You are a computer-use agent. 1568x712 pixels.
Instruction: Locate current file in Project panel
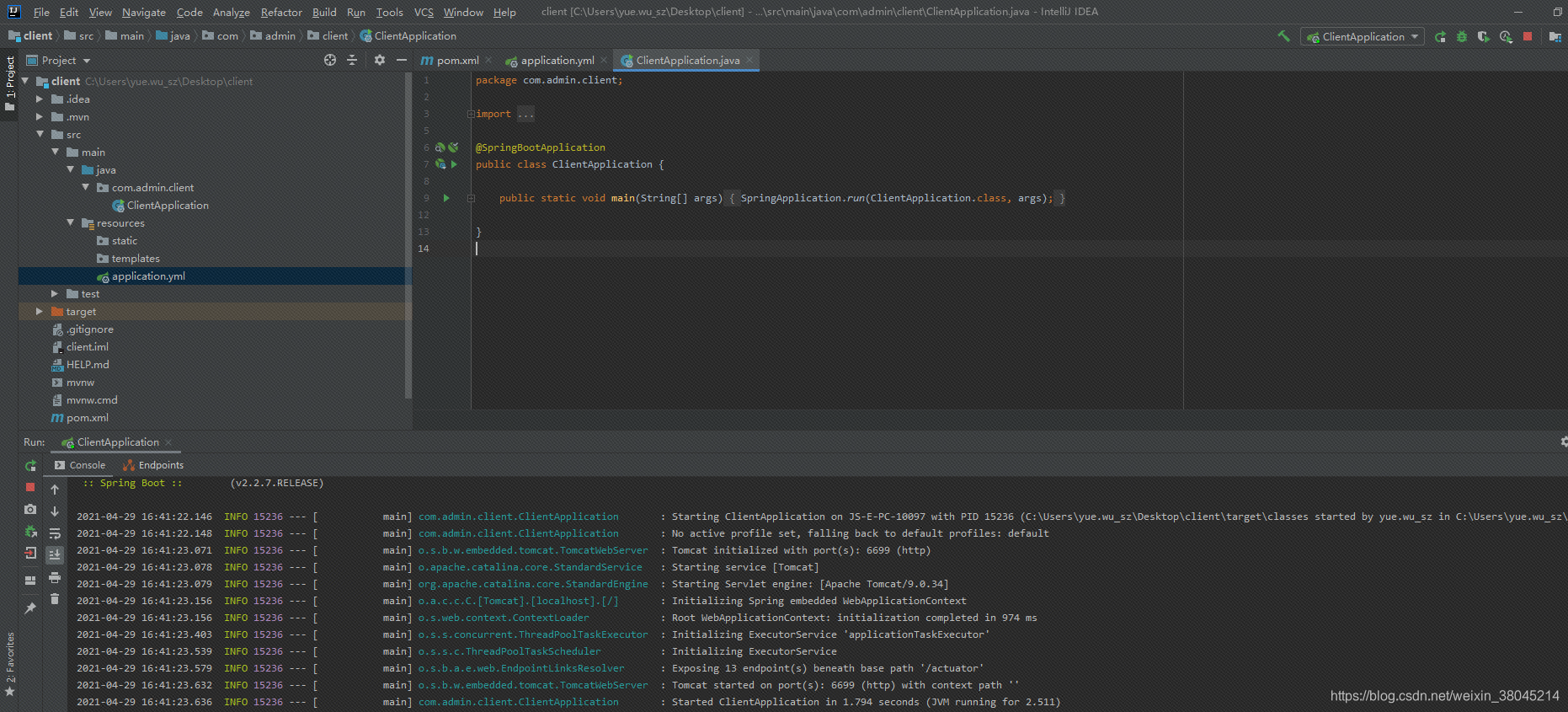330,60
